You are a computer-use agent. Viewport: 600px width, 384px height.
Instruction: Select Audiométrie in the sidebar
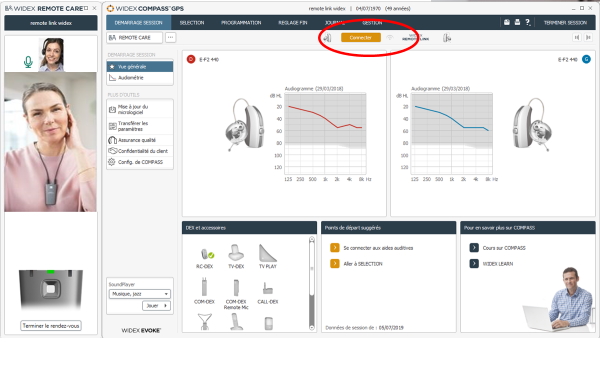(x=140, y=78)
